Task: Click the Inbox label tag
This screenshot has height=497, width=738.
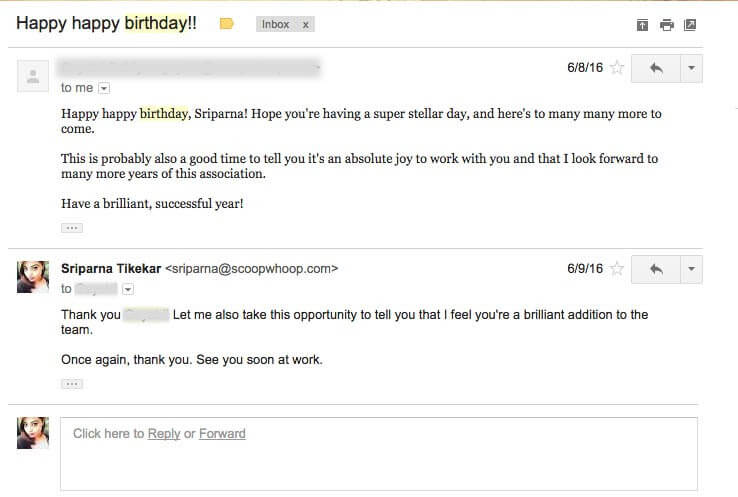Action: pyautogui.click(x=276, y=24)
